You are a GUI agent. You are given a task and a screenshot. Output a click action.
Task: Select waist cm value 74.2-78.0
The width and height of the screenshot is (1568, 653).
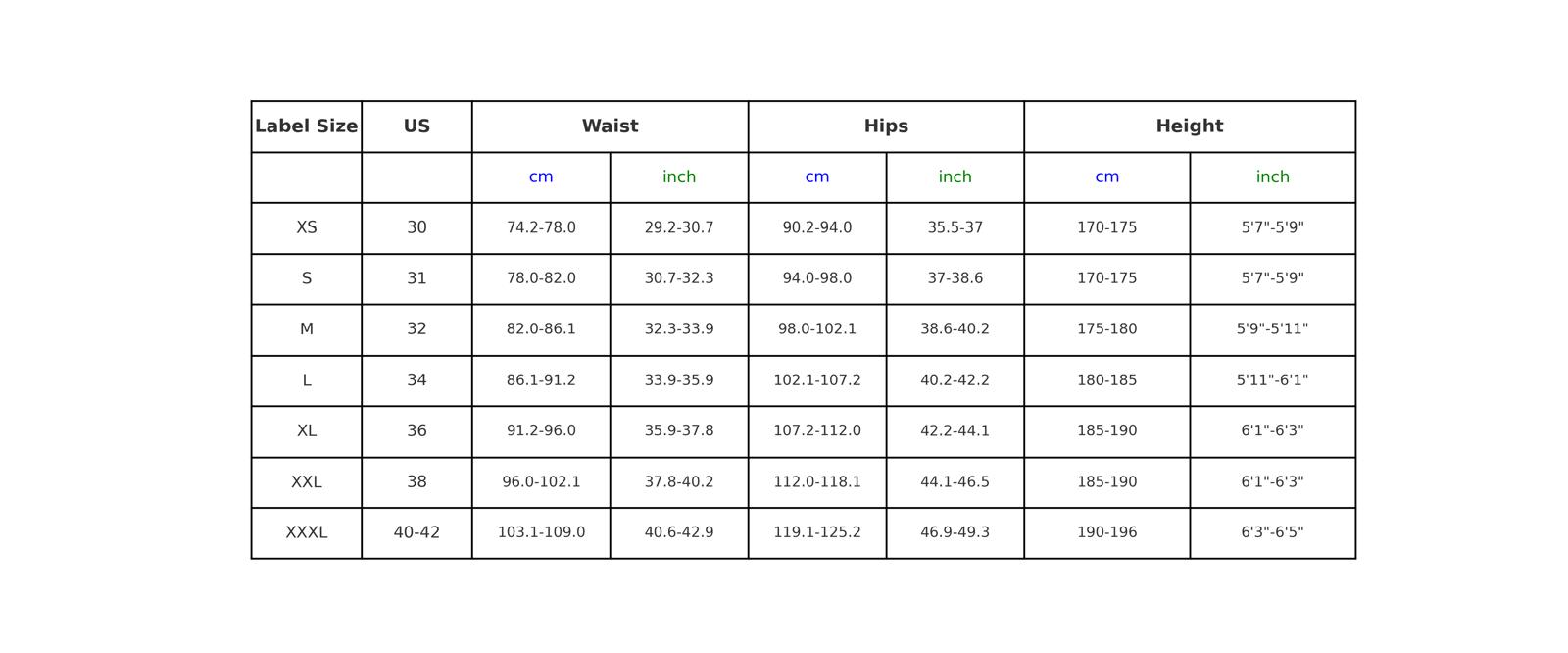pyautogui.click(x=541, y=227)
